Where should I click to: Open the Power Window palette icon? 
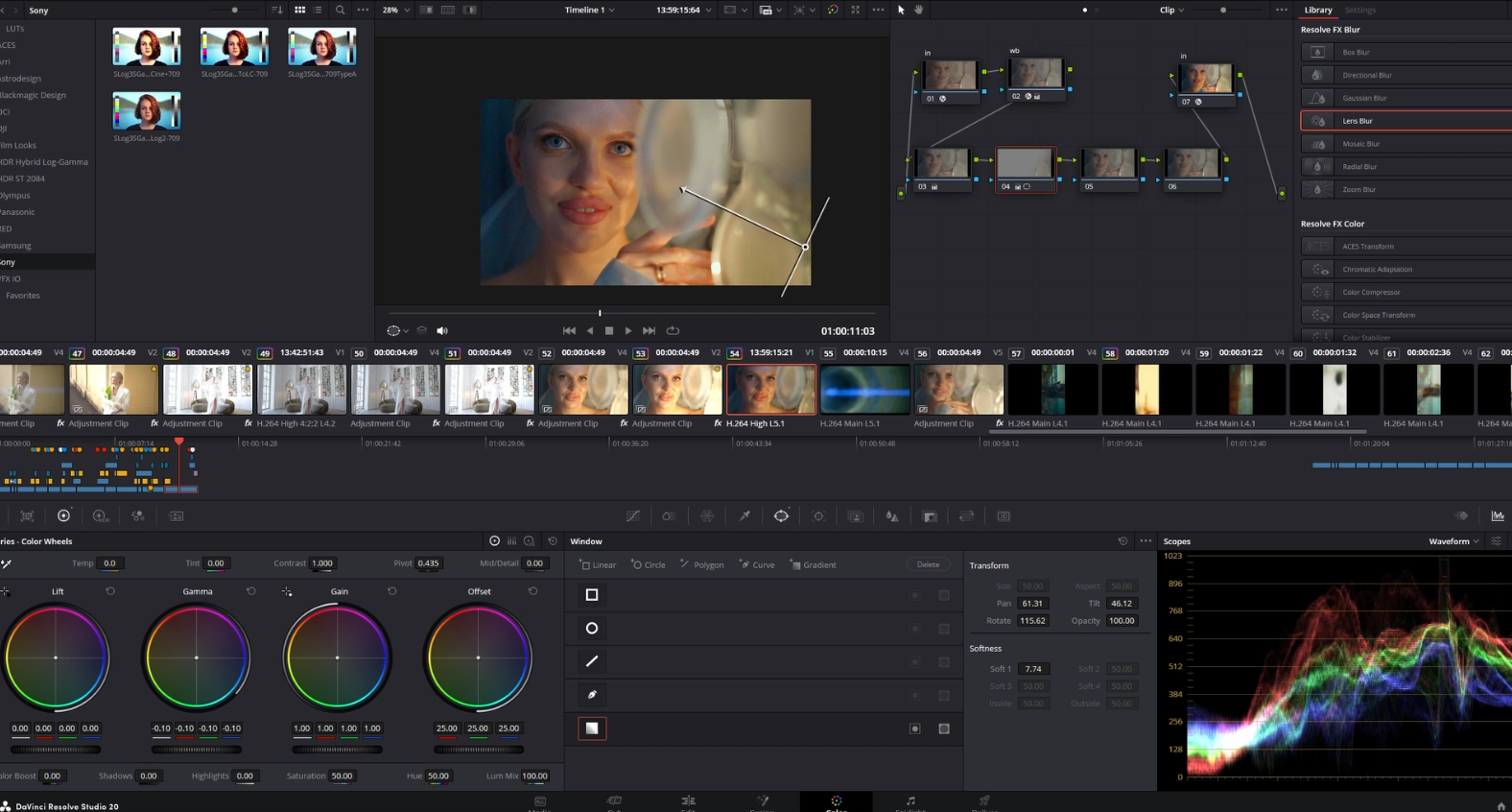coord(781,516)
